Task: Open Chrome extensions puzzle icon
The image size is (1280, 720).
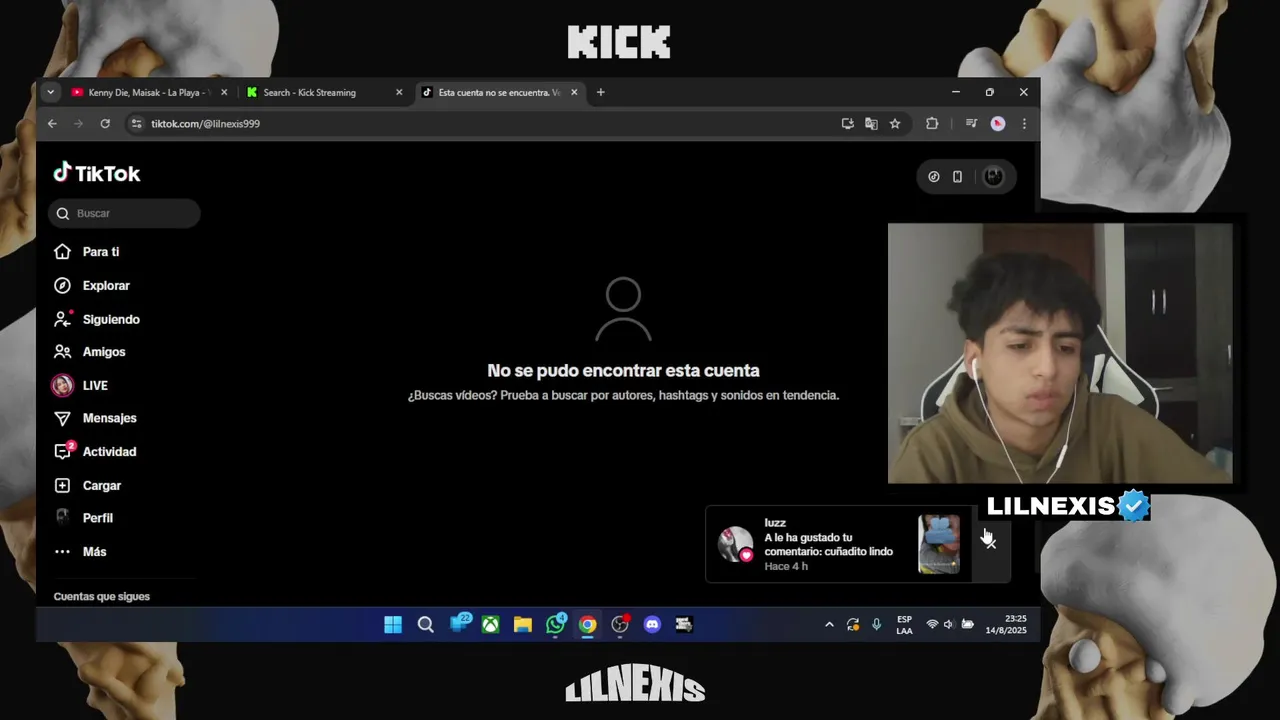Action: tap(932, 124)
